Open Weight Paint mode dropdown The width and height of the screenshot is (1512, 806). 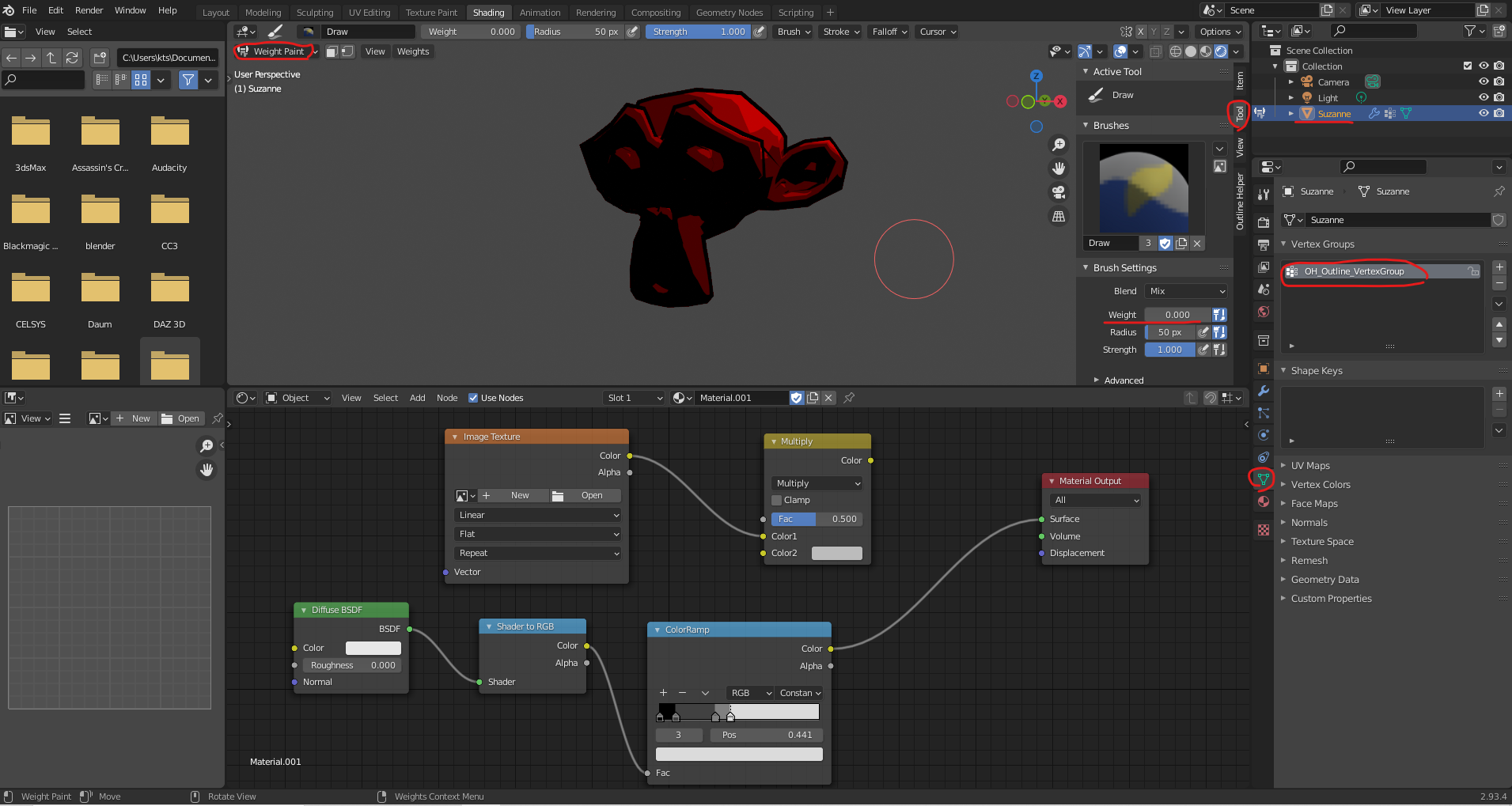pyautogui.click(x=276, y=51)
